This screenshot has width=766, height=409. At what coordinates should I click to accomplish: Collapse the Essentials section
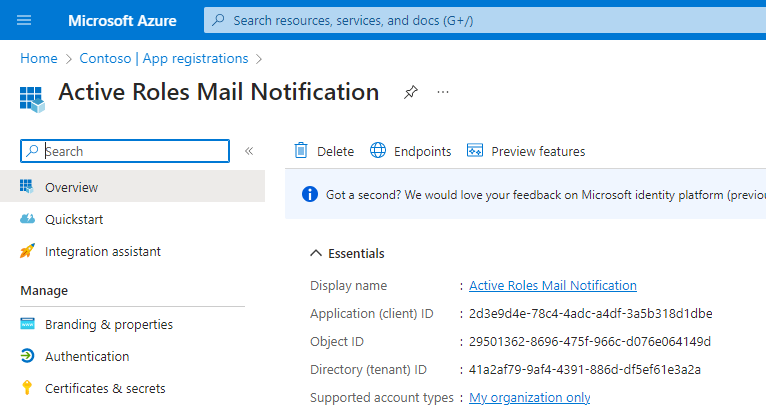tap(347, 254)
